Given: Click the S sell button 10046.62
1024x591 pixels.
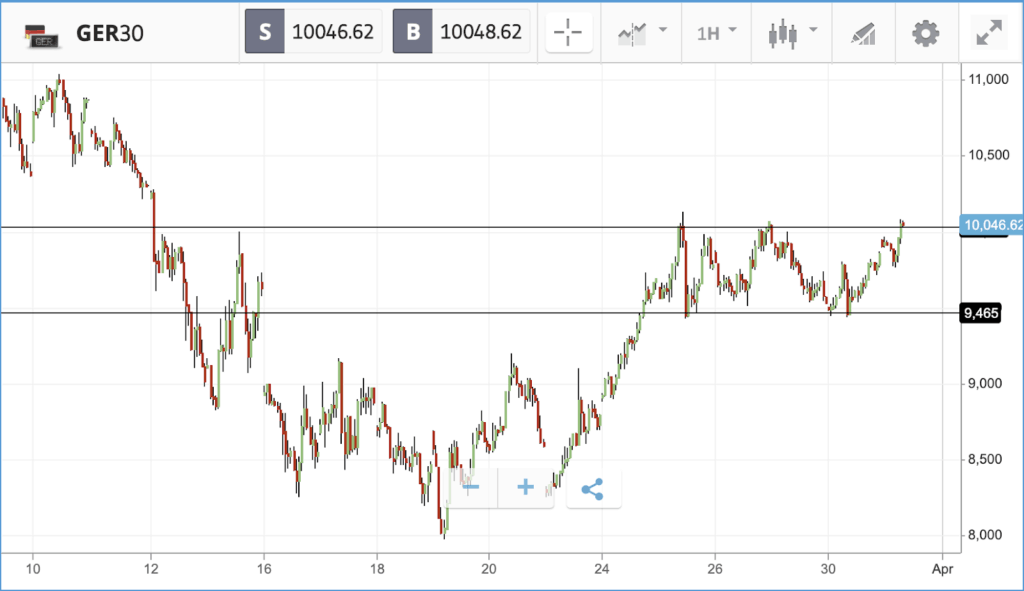Looking at the screenshot, I should point(313,31).
